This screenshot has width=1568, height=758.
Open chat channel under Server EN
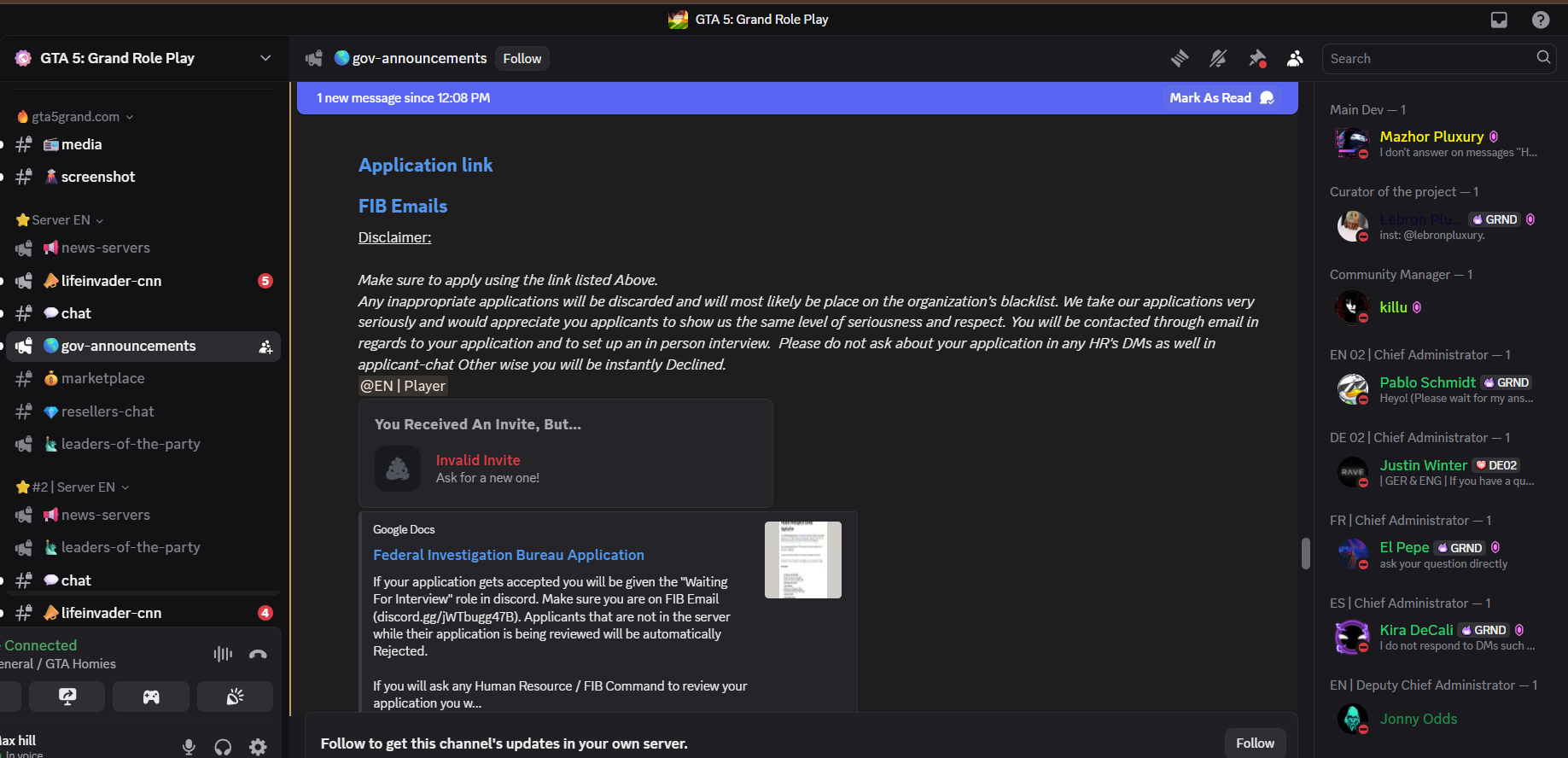[x=143, y=313]
